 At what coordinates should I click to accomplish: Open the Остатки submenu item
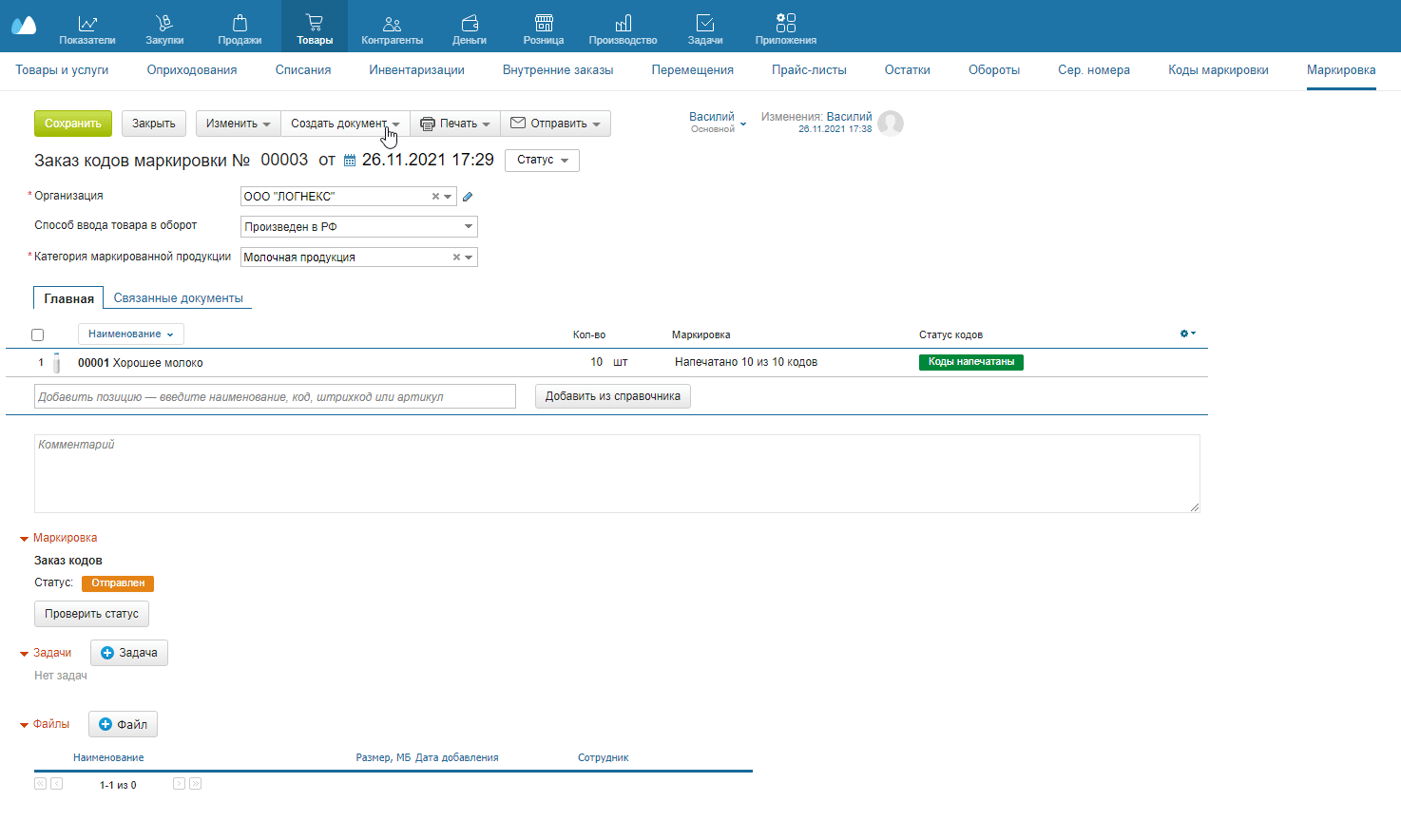click(907, 70)
